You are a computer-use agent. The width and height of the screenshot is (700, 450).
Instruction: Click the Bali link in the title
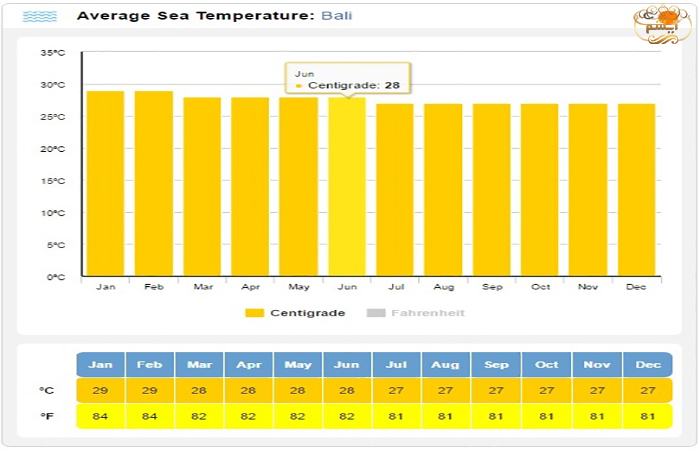tap(336, 16)
